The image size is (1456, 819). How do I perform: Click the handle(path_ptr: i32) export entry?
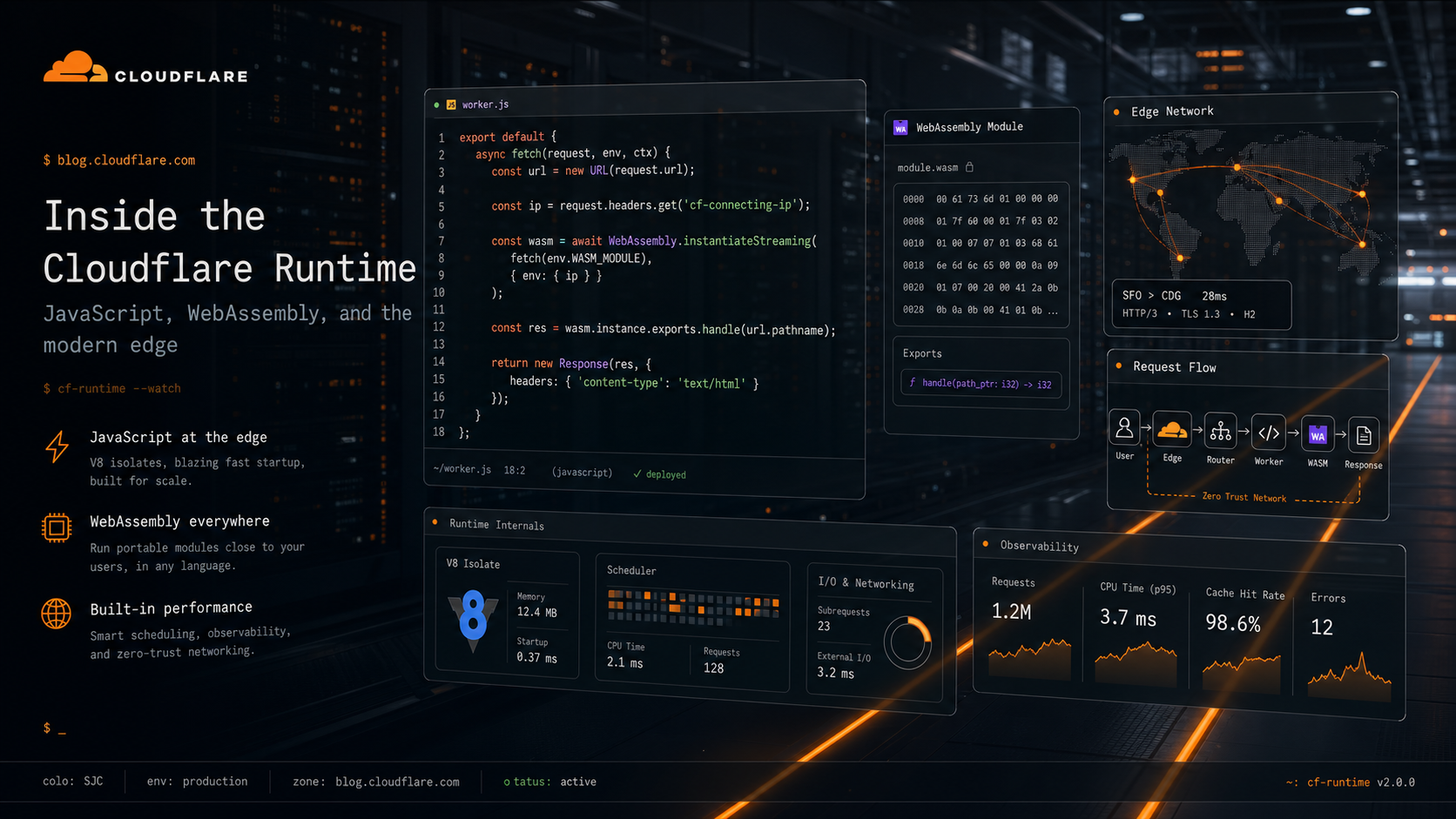(x=981, y=383)
